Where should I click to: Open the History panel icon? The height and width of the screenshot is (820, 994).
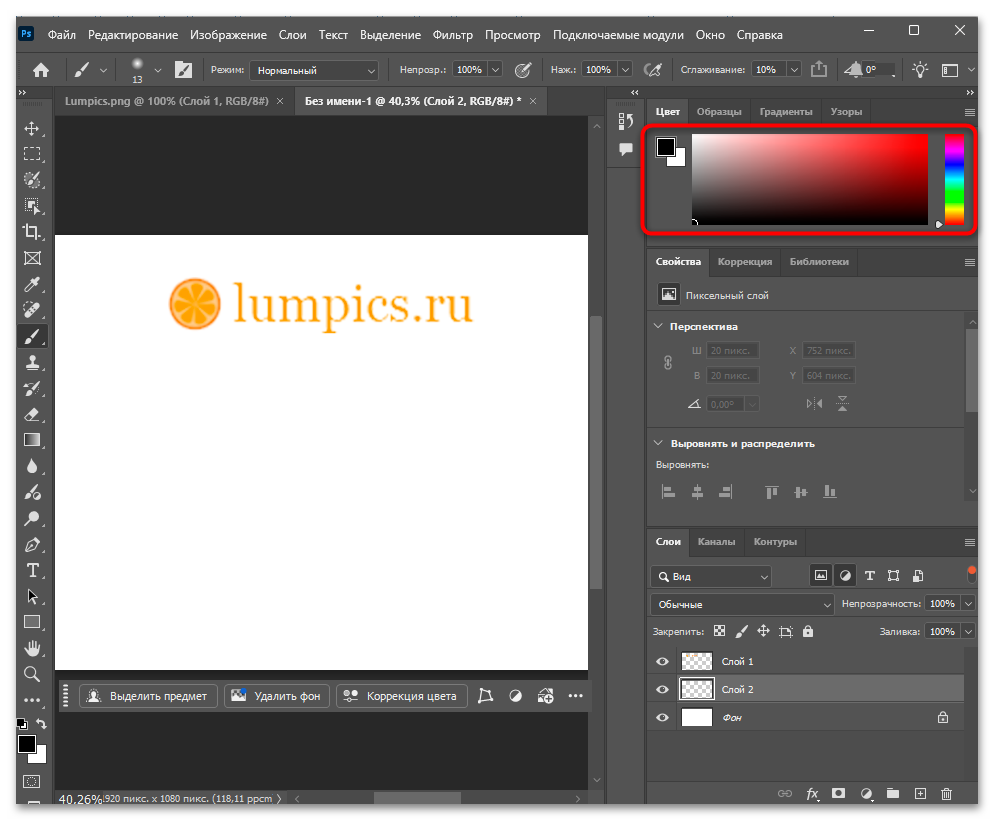click(x=626, y=120)
